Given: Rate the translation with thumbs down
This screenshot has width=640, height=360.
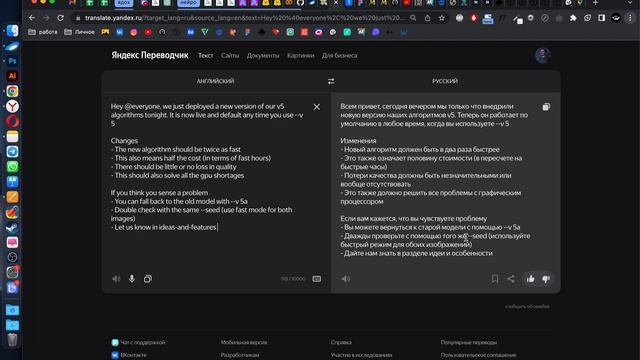Looking at the screenshot, I should pyautogui.click(x=546, y=279).
